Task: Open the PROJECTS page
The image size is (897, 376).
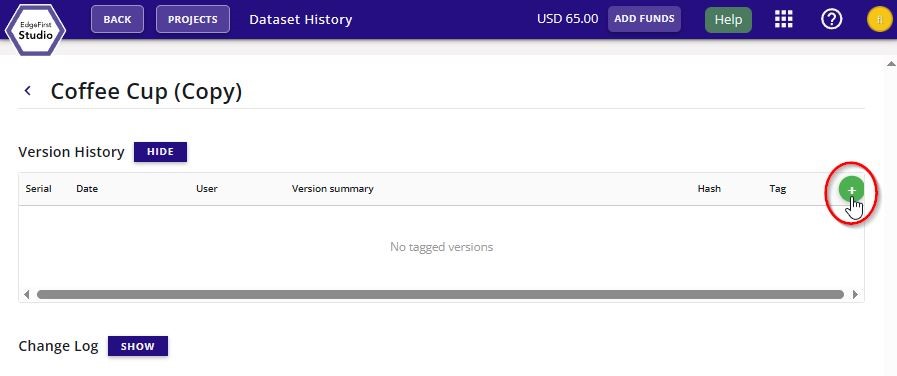Action: click(193, 19)
